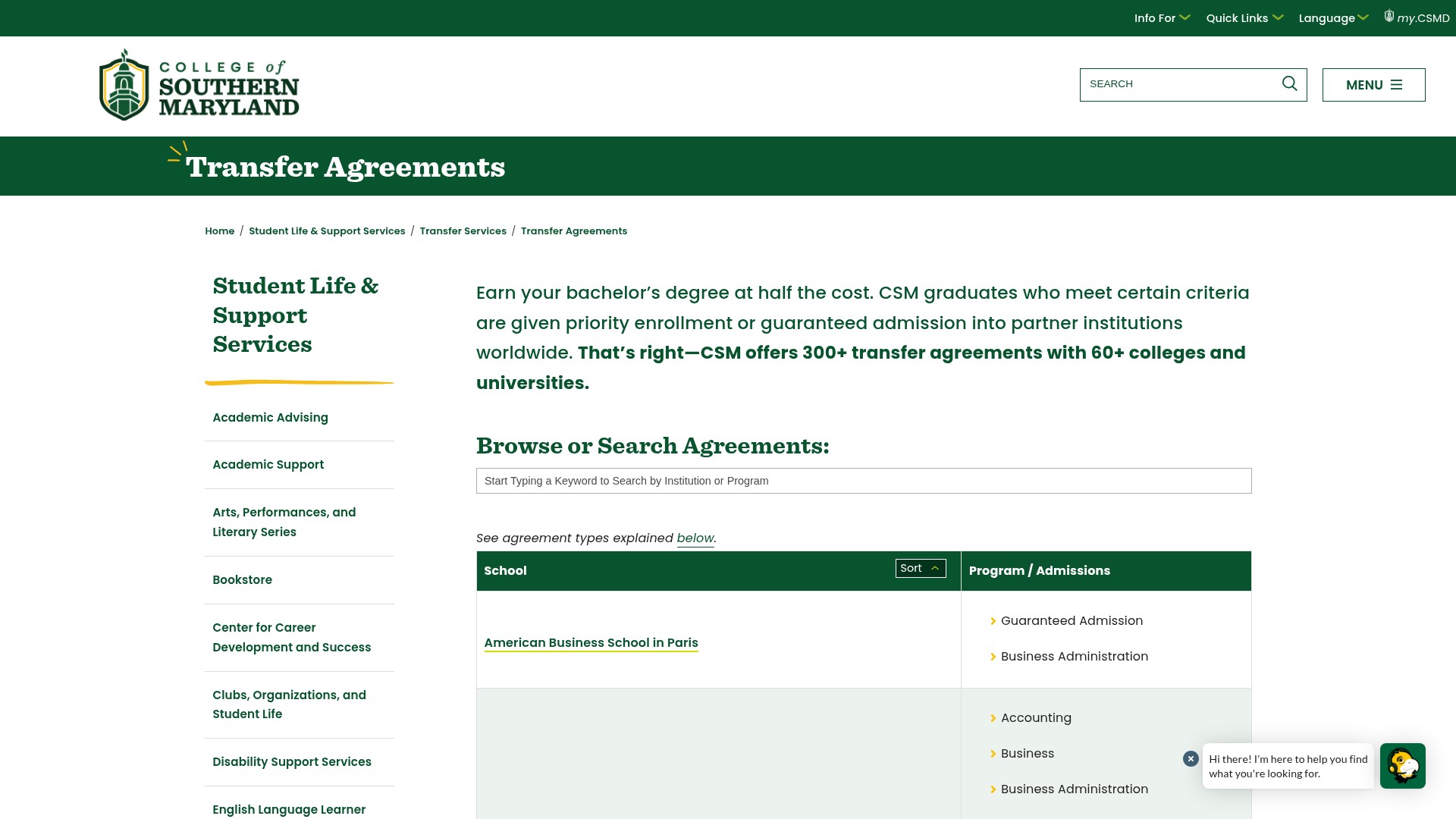Expand the Info For dropdown

[x=1162, y=17]
